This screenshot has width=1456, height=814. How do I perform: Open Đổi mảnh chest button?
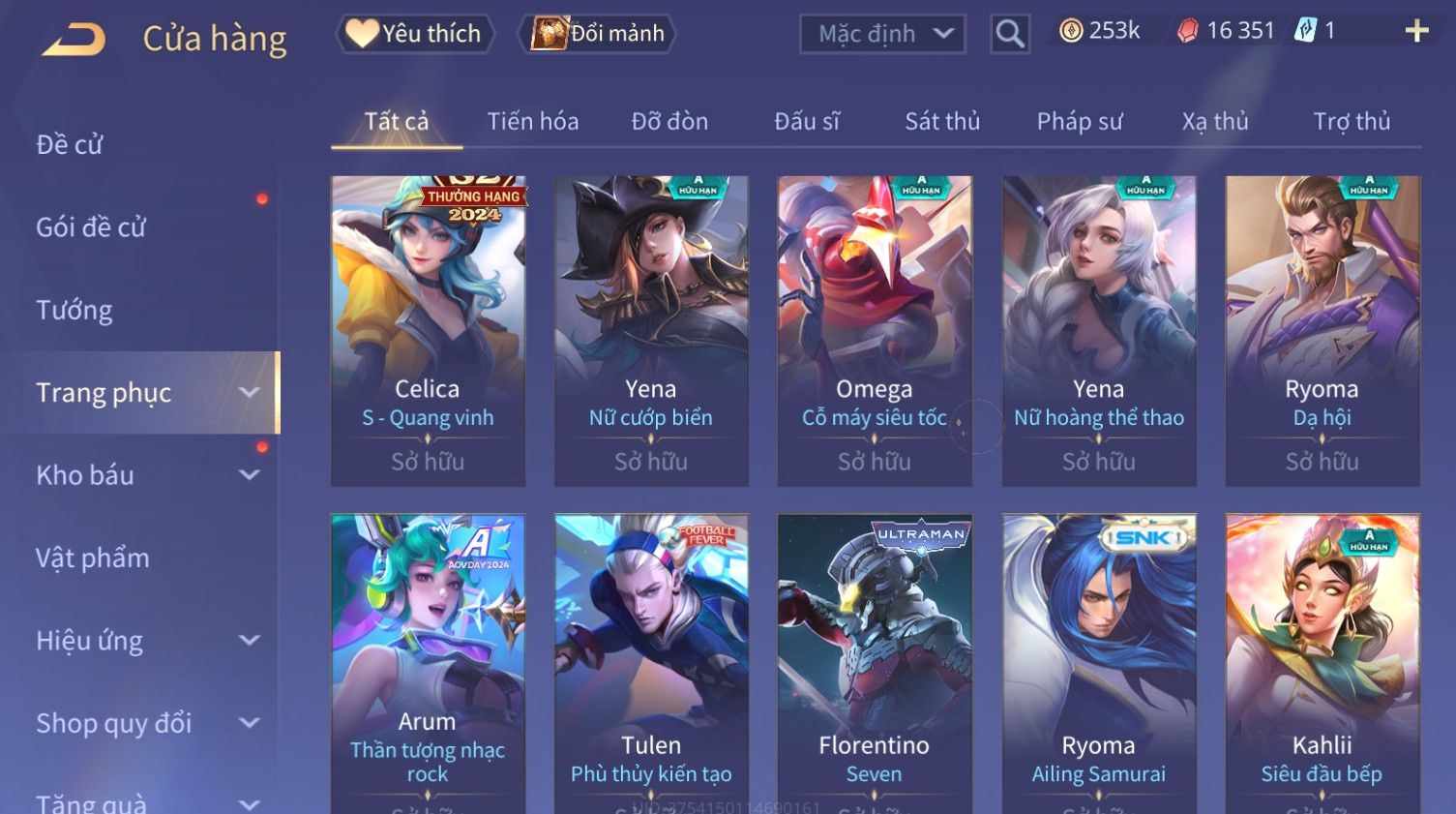[598, 34]
